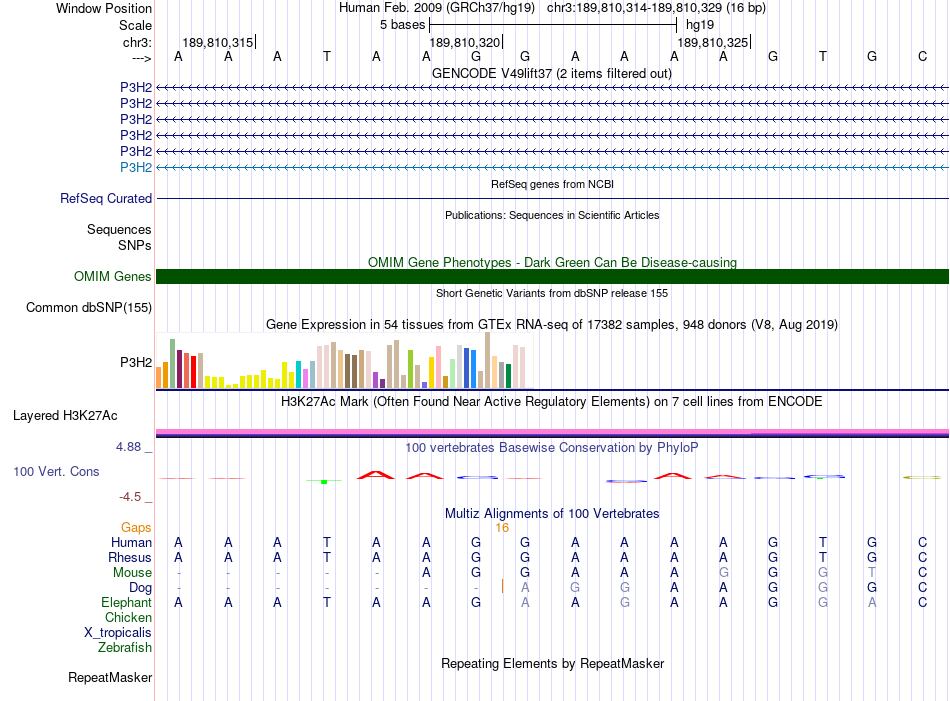
Task: Click the RefSeq genes from NCBI title
Action: pyautogui.click(x=552, y=184)
